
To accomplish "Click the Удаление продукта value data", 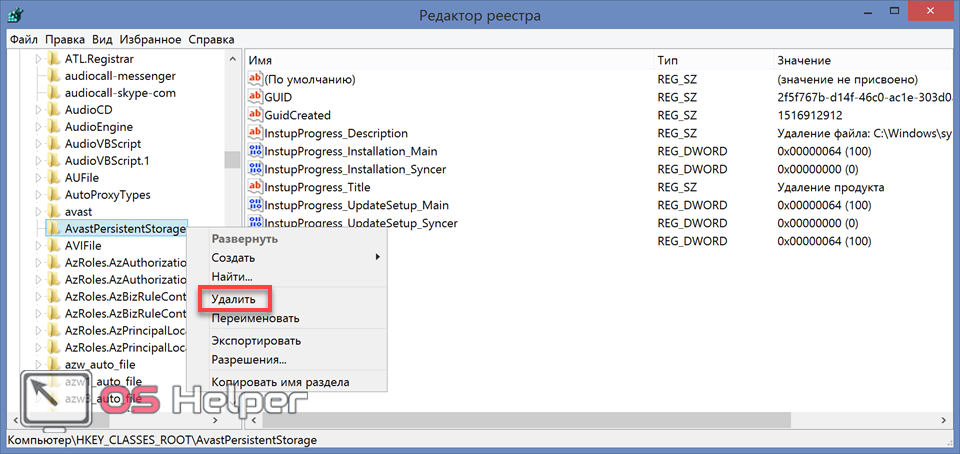I will [x=831, y=187].
